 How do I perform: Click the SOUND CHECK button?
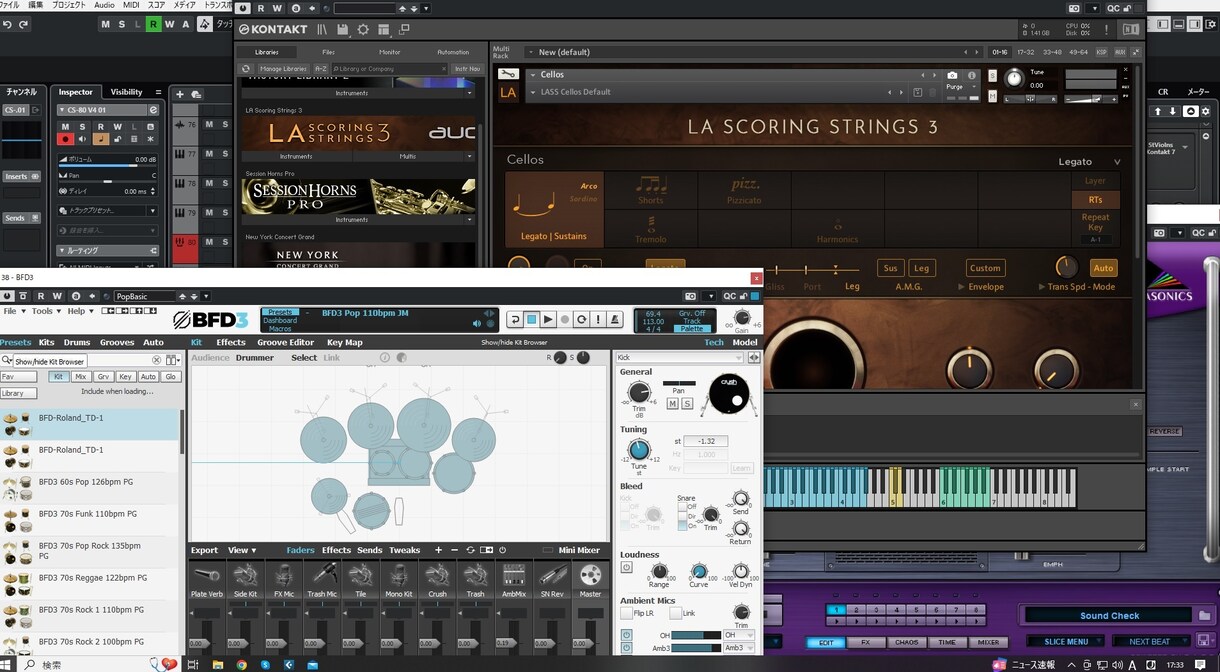(x=1109, y=616)
